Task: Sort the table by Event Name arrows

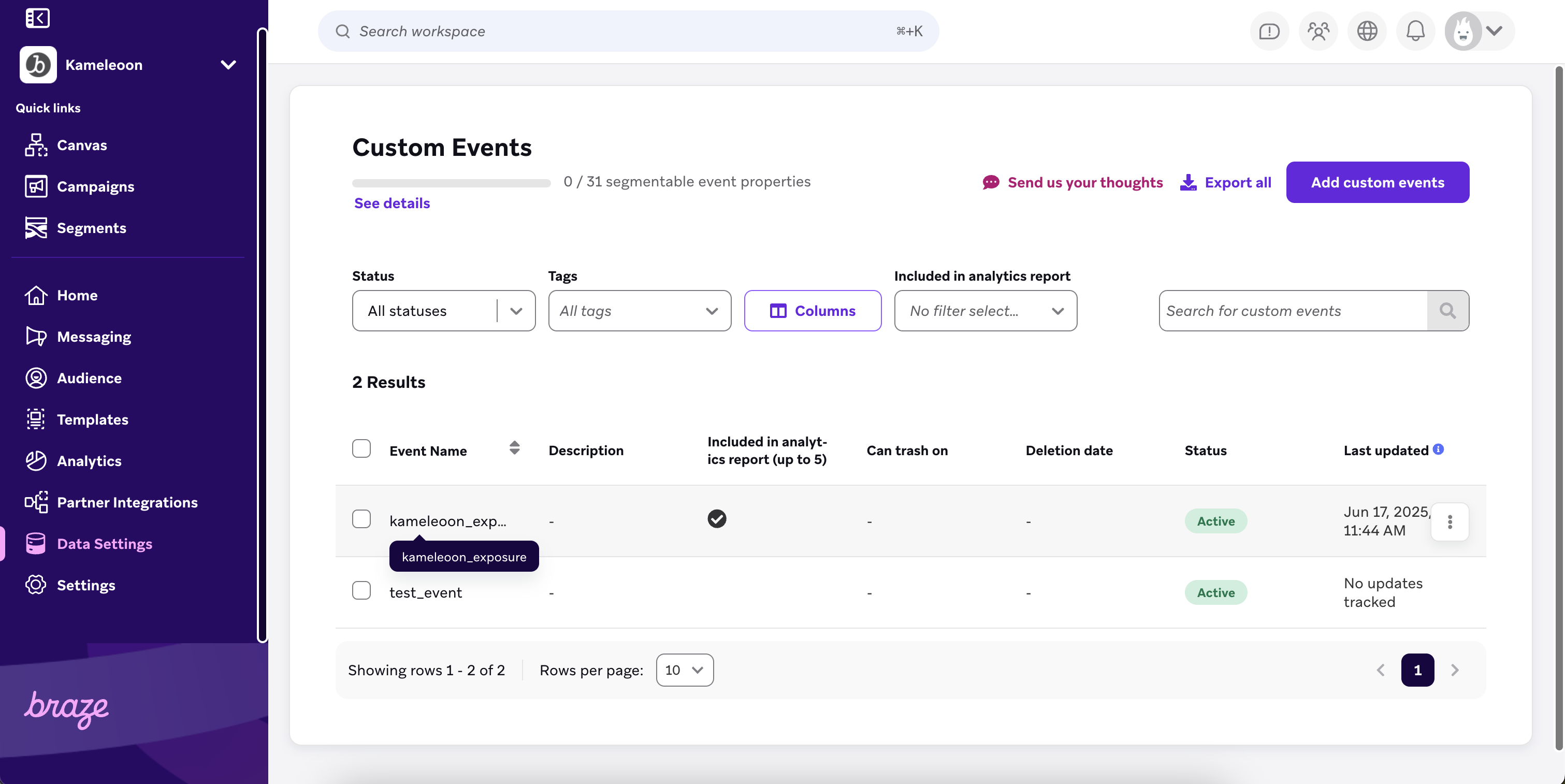Action: tap(514, 448)
